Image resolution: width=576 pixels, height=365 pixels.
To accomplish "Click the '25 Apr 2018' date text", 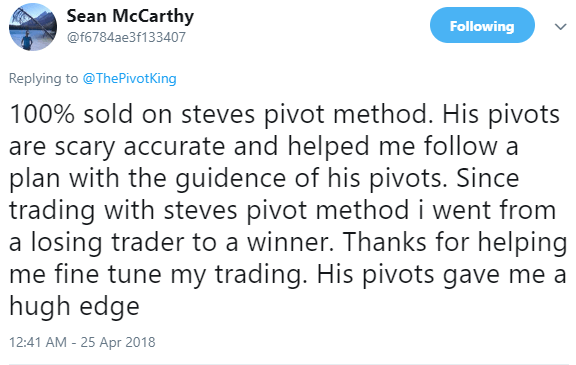I will coord(118,342).
